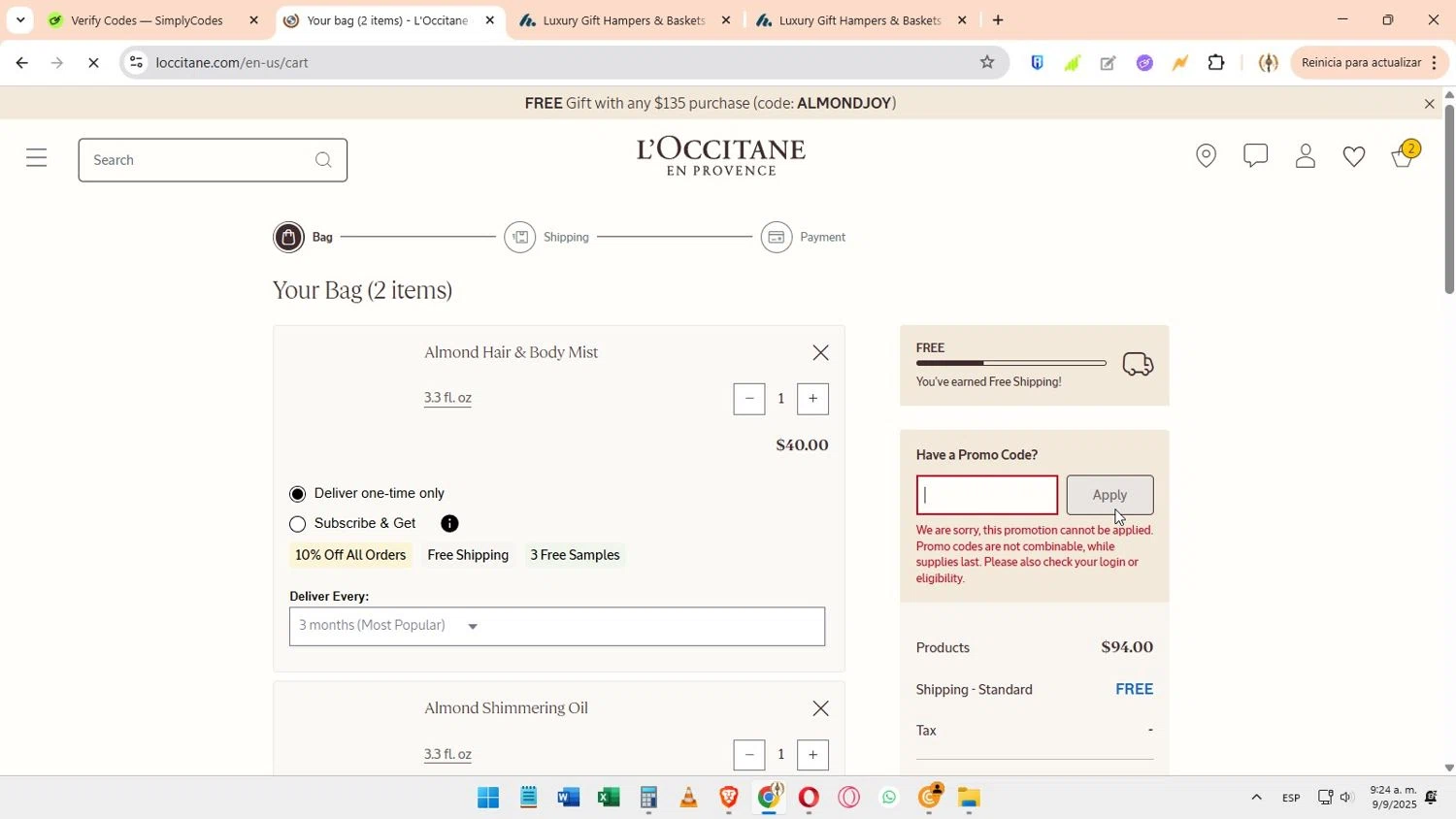Click the L'Occitane en Provence logo
1456x819 pixels.
pos(721,156)
